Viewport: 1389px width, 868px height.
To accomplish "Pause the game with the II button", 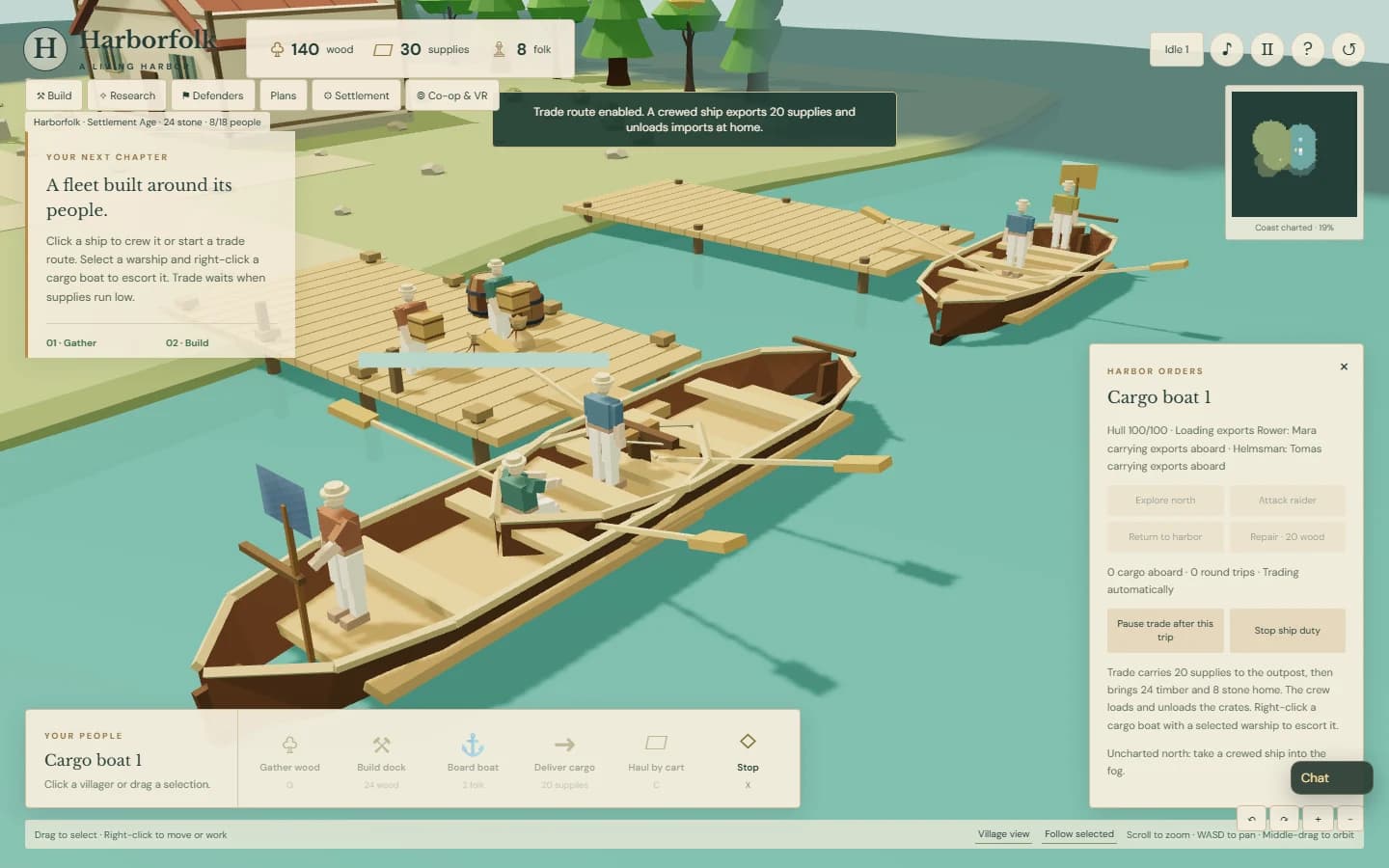I will click(x=1266, y=49).
